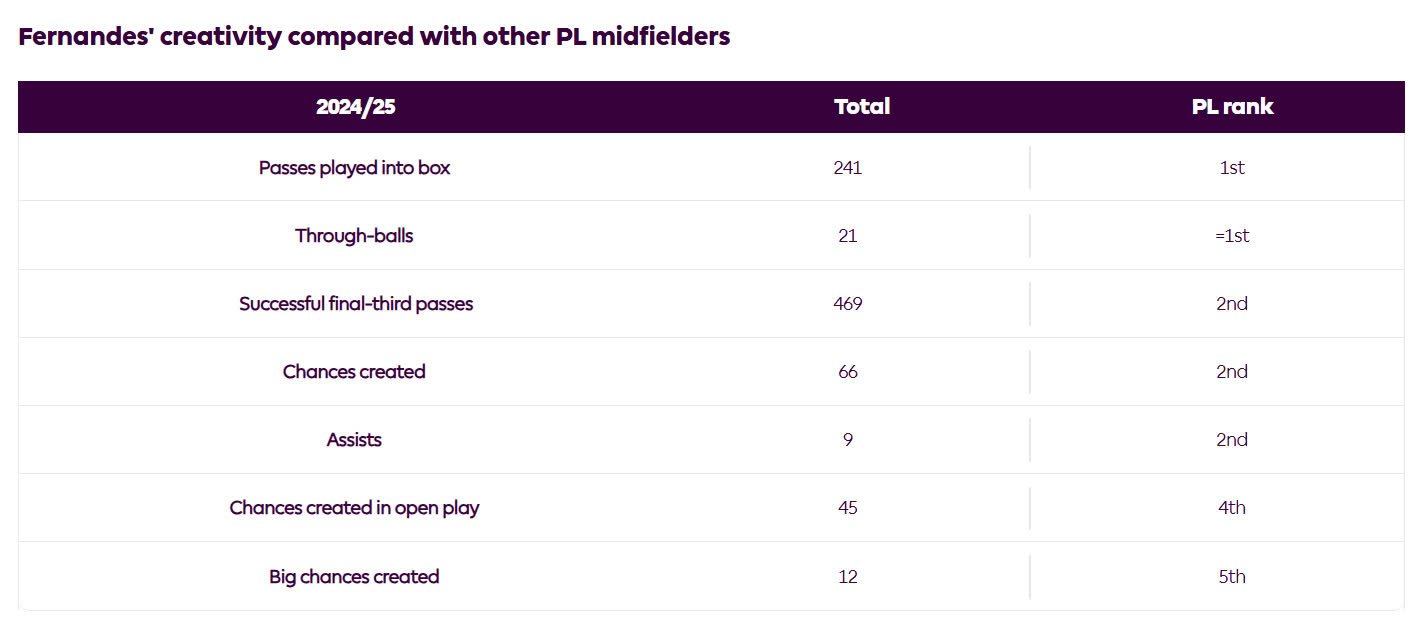
Task: Click the 12 total value
Action: 847,577
